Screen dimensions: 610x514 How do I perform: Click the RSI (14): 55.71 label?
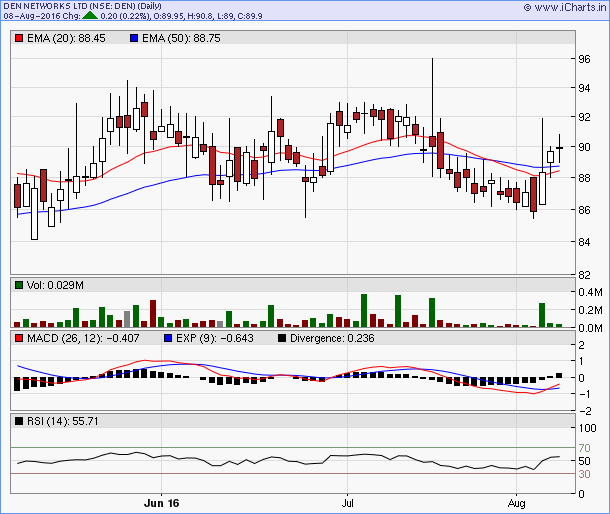tap(63, 421)
